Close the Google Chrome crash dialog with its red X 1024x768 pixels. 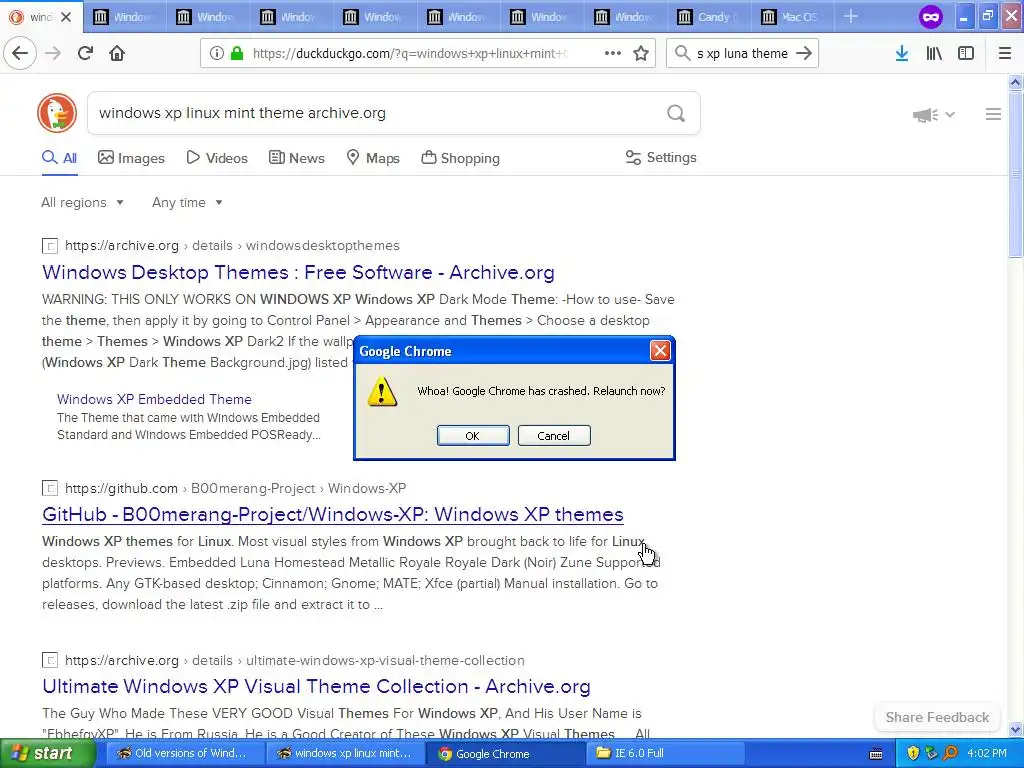pyautogui.click(x=660, y=351)
